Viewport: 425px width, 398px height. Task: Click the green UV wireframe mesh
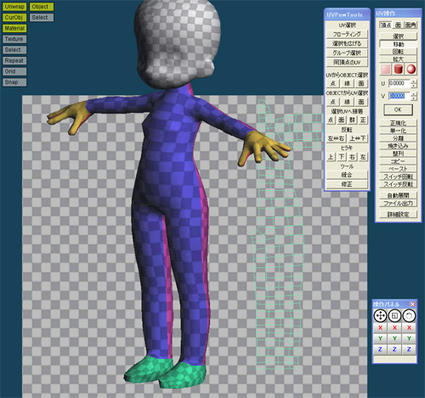(278, 233)
